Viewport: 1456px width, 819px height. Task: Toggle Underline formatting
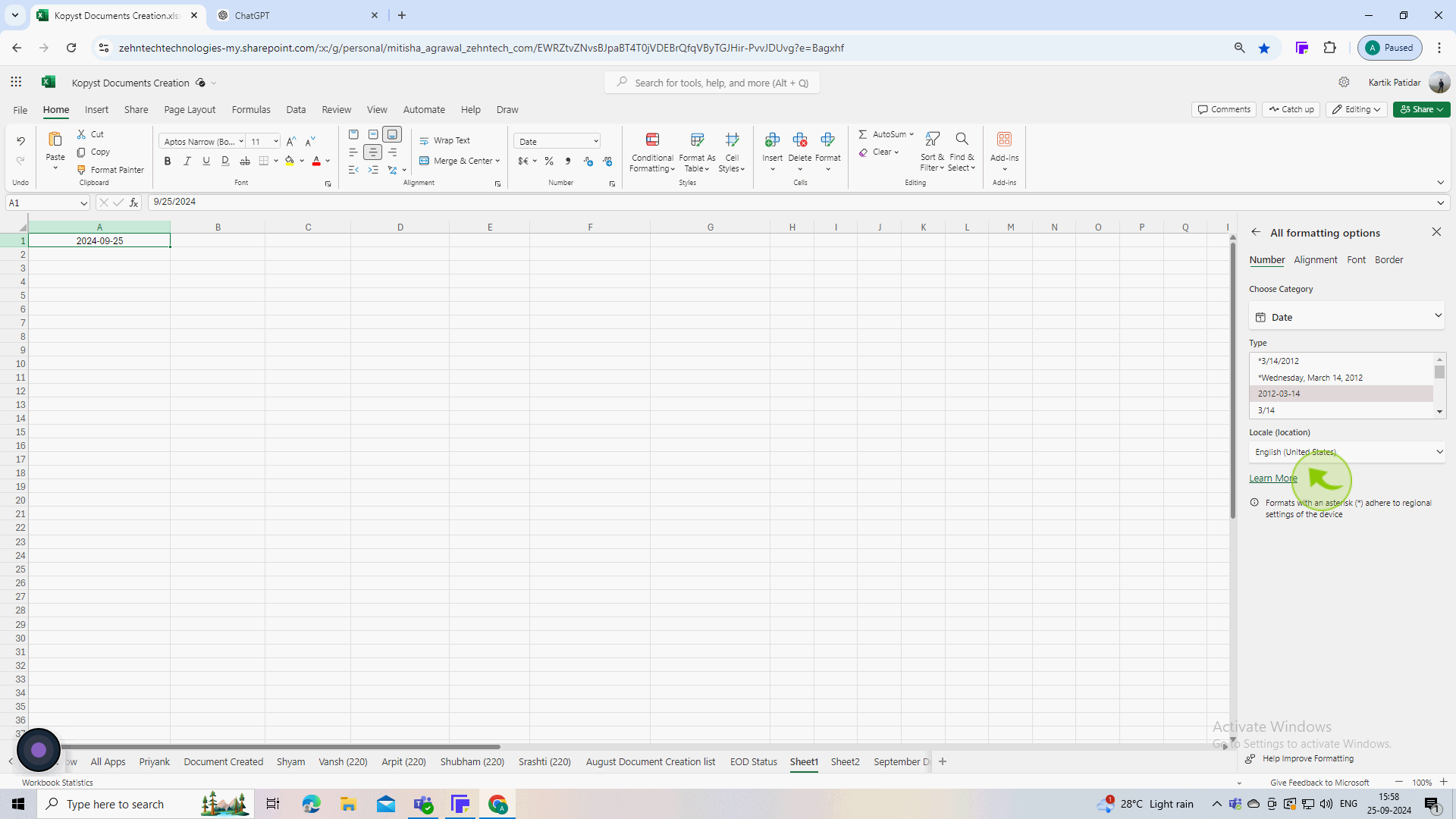(x=206, y=161)
